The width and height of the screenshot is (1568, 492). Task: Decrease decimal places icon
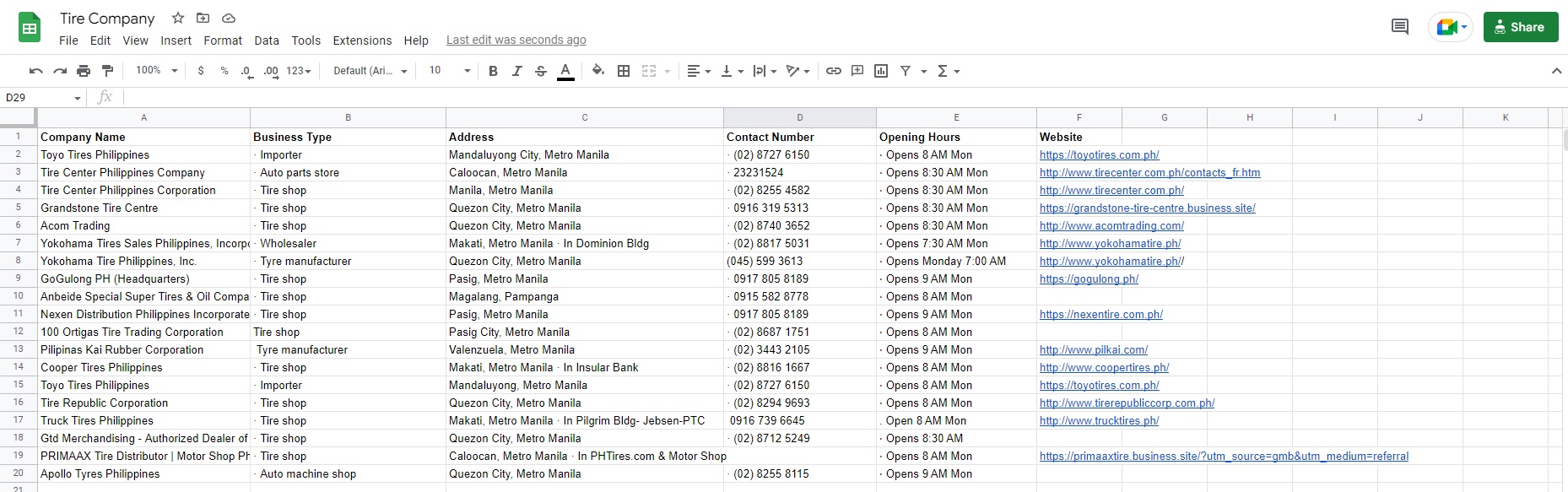coord(246,71)
